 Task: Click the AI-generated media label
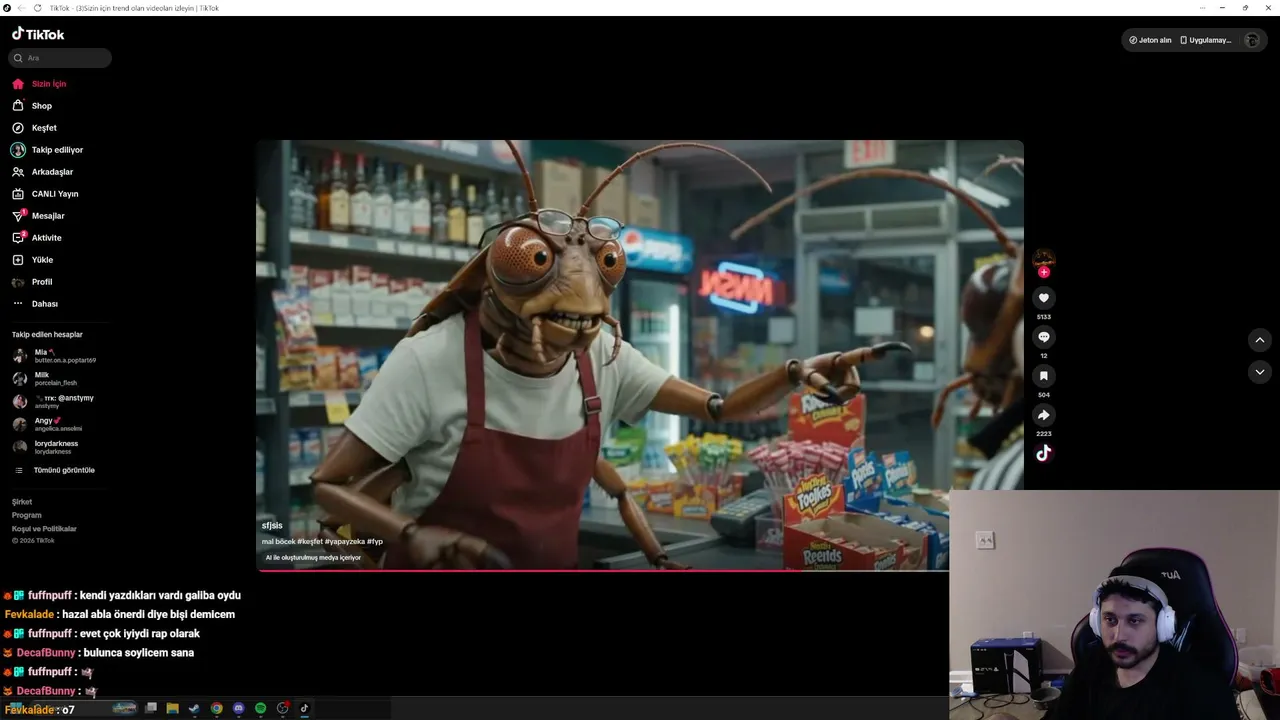(313, 558)
